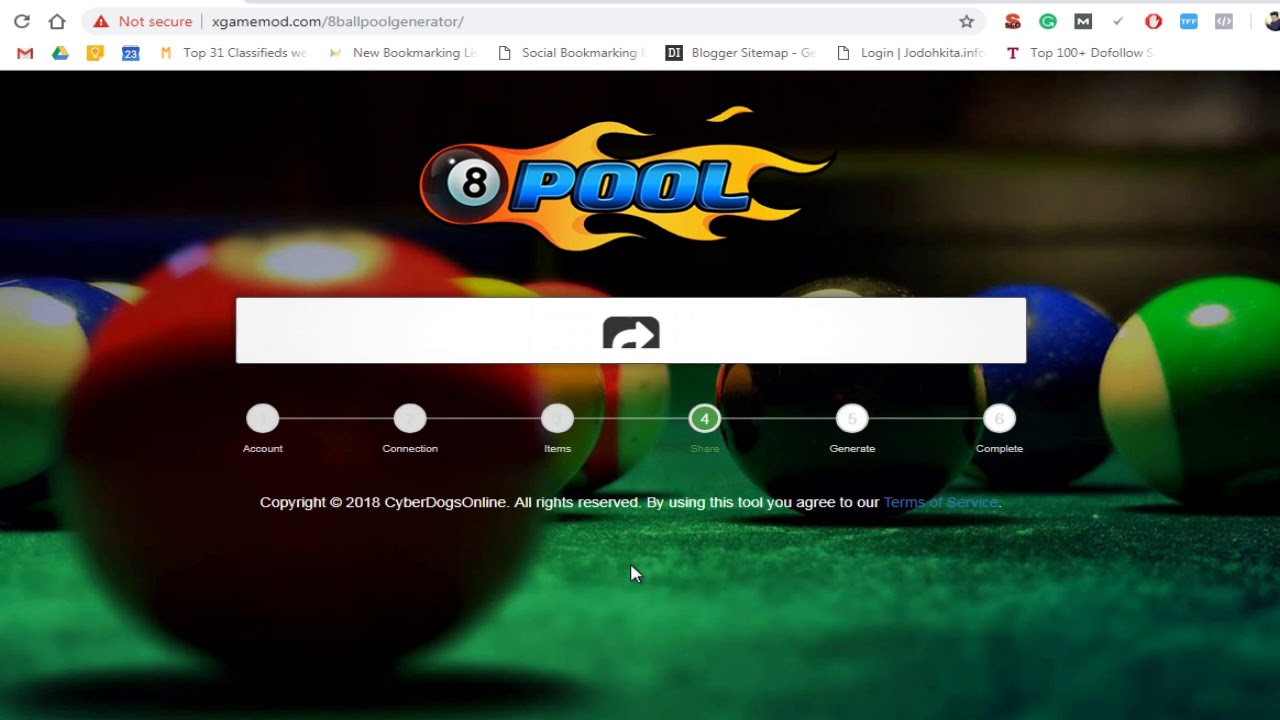This screenshot has width=1280, height=720.
Task: Open the Google Keep yellow bookmark icon
Action: pyautogui.click(x=95, y=53)
